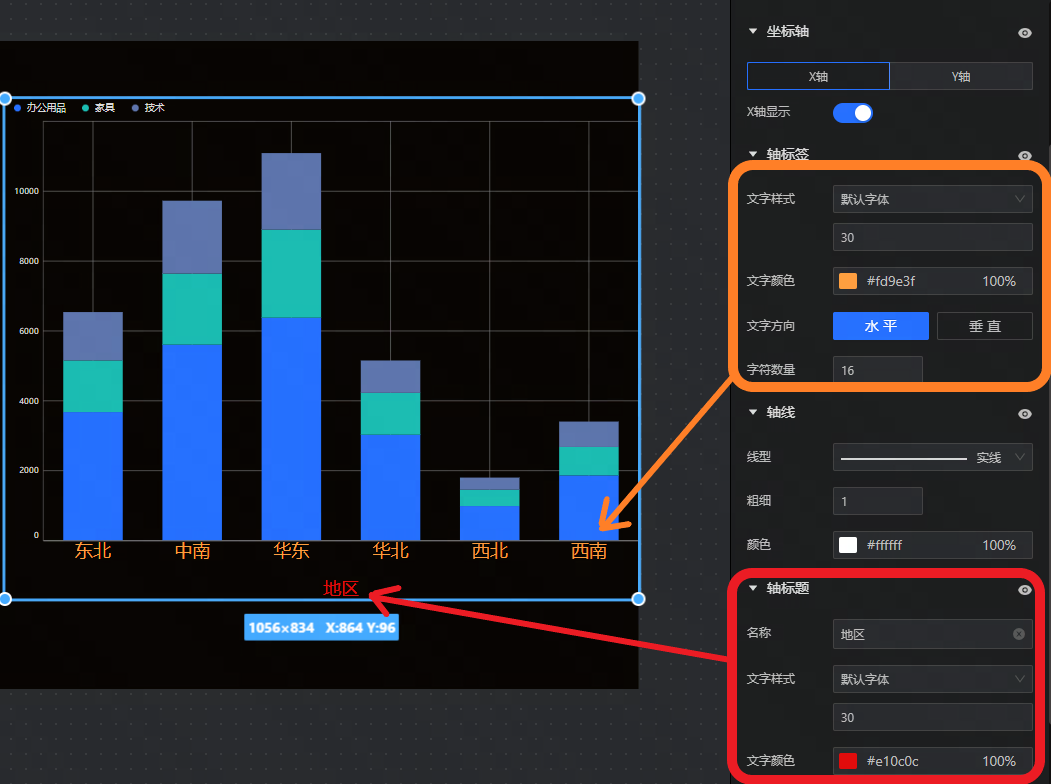Click the top-right resize handle of the chart
This screenshot has height=784, width=1051.
tap(638, 98)
